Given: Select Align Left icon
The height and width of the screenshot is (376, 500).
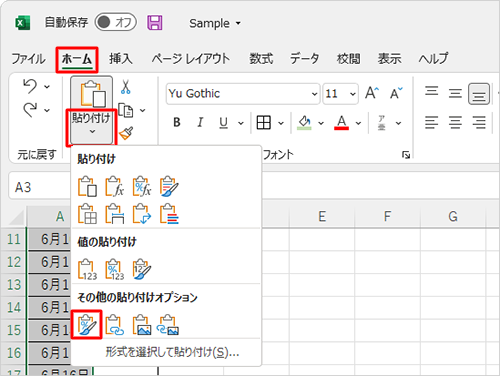Looking at the screenshot, I should (x=431, y=122).
